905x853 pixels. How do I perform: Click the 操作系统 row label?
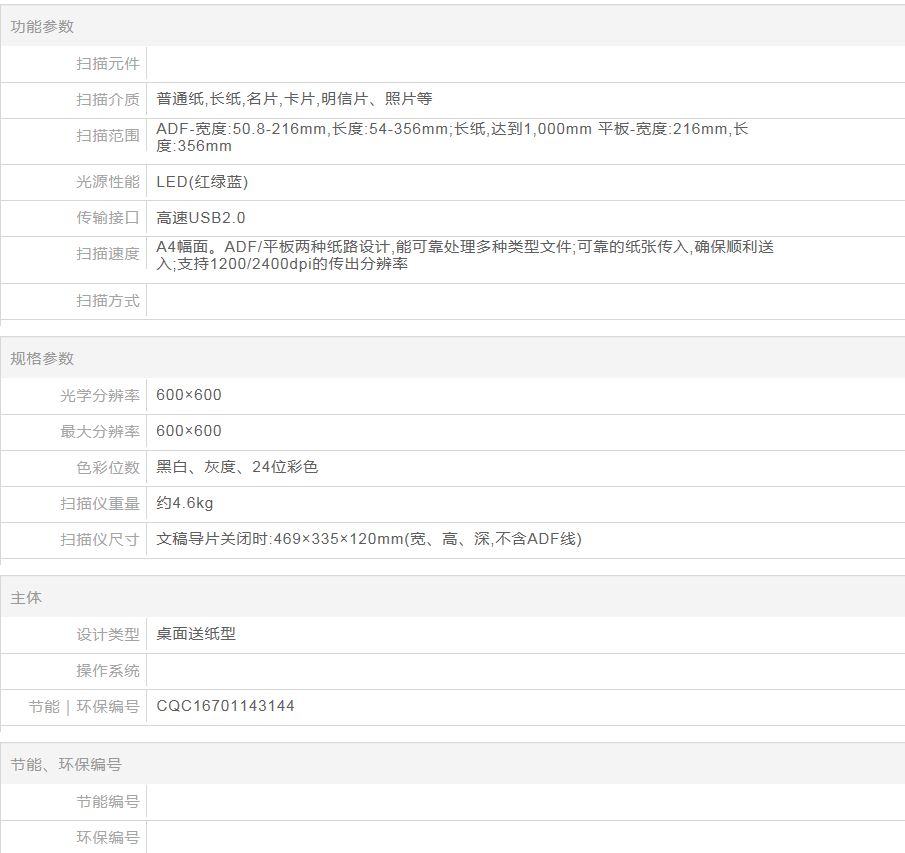(x=108, y=671)
